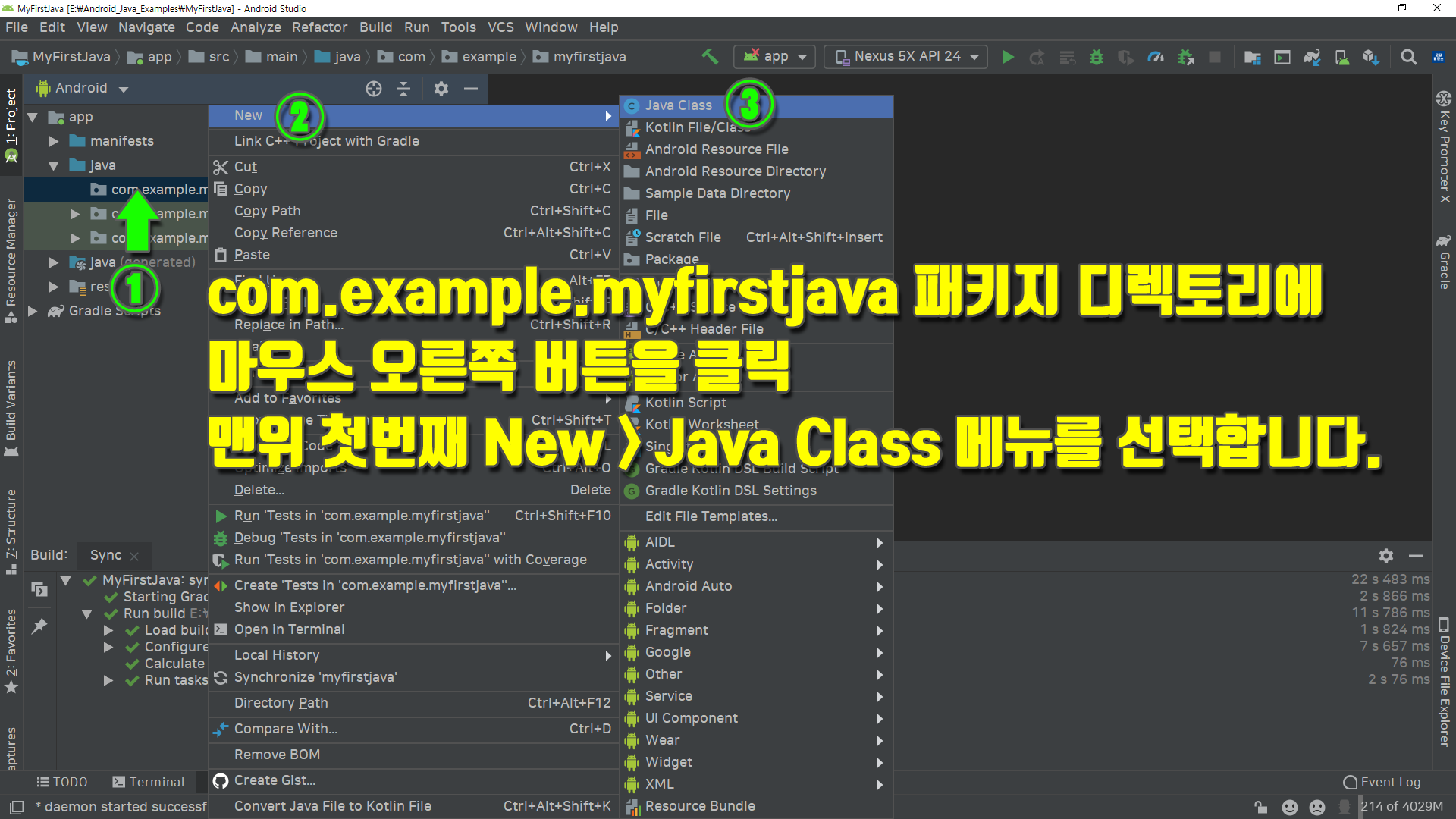
Task: Collapse the java folder node
Action: tap(54, 166)
